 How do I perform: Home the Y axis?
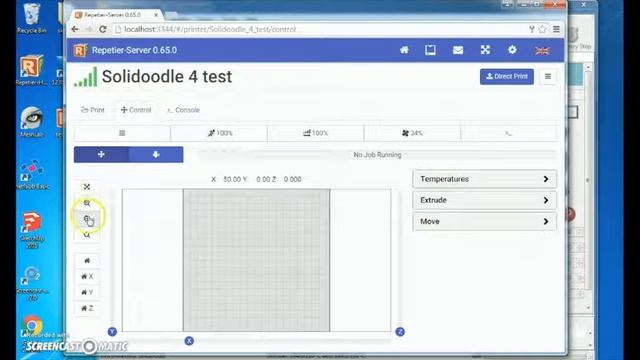[x=87, y=292]
